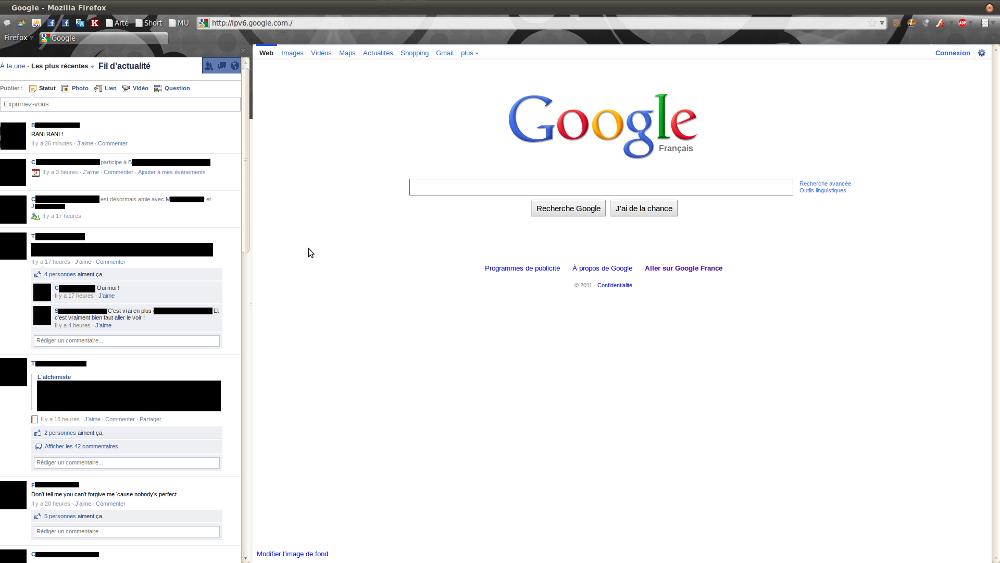This screenshot has height=563, width=1000.
Task: Open the URL bar history dropdown arrow
Action: (x=882, y=23)
